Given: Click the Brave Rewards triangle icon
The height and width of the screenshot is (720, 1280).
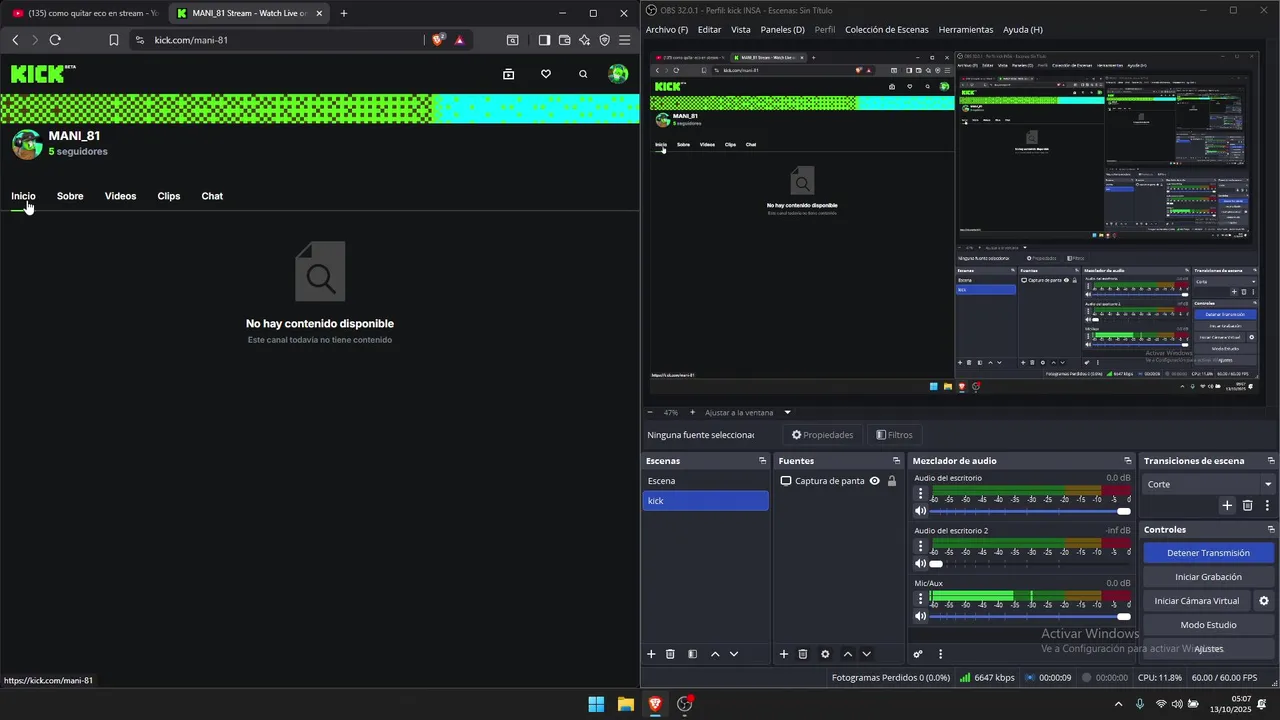Looking at the screenshot, I should pyautogui.click(x=459, y=40).
